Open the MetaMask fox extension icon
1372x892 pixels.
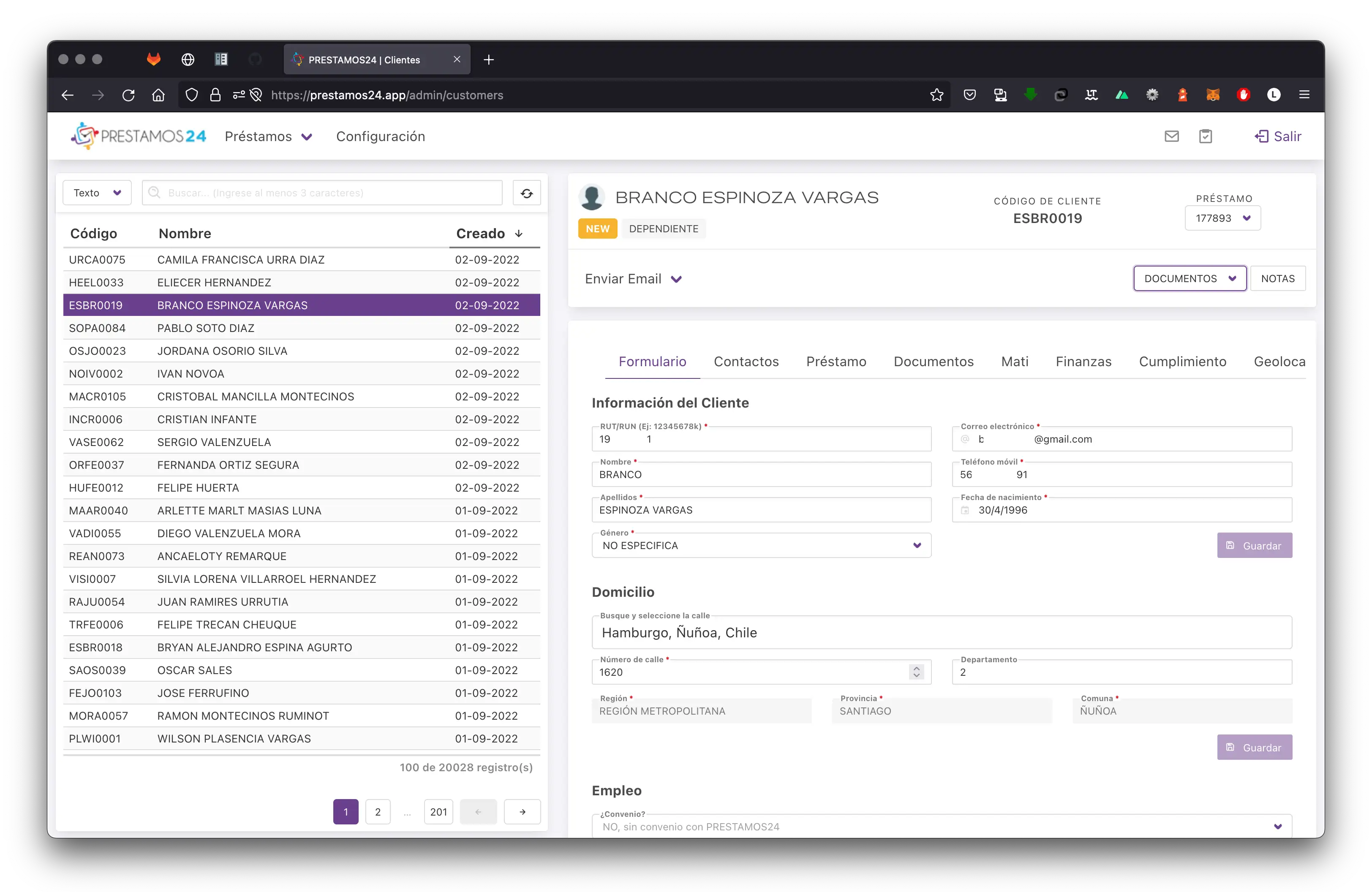tap(1213, 95)
